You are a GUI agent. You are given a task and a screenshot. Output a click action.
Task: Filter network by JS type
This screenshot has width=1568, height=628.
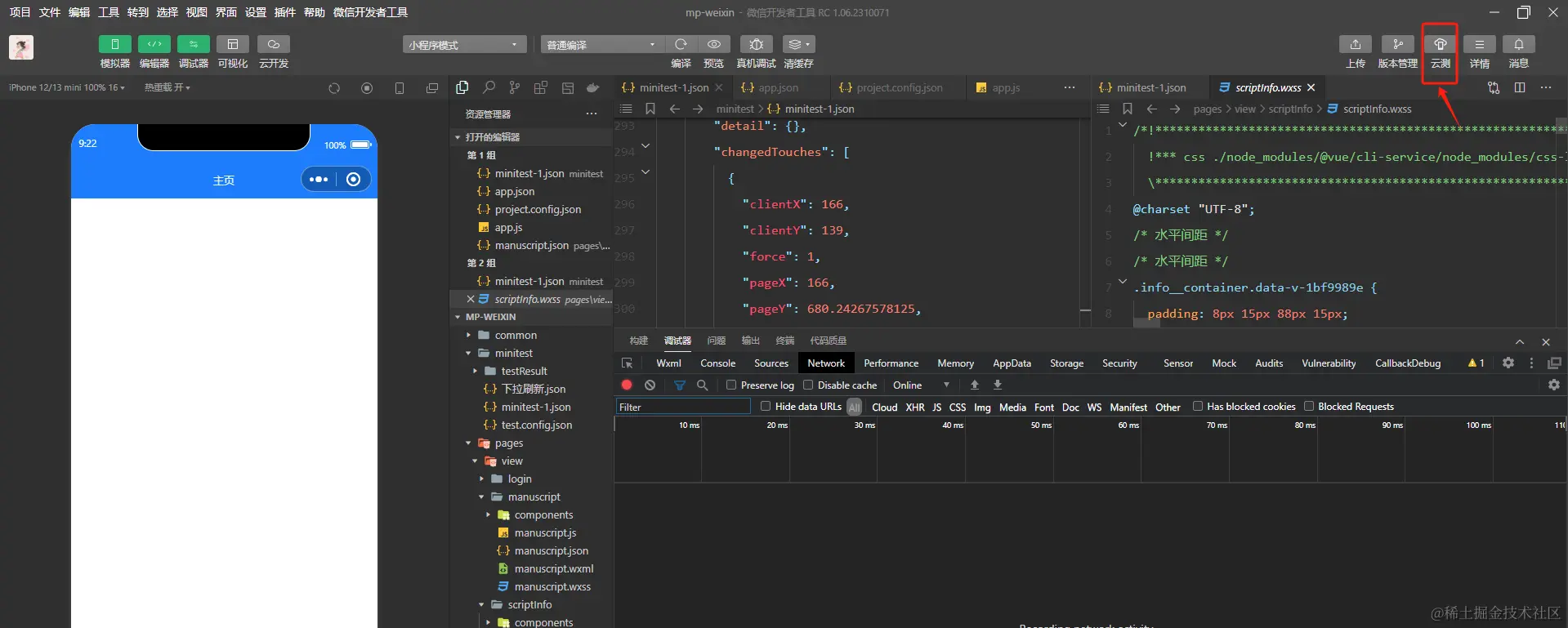(936, 407)
